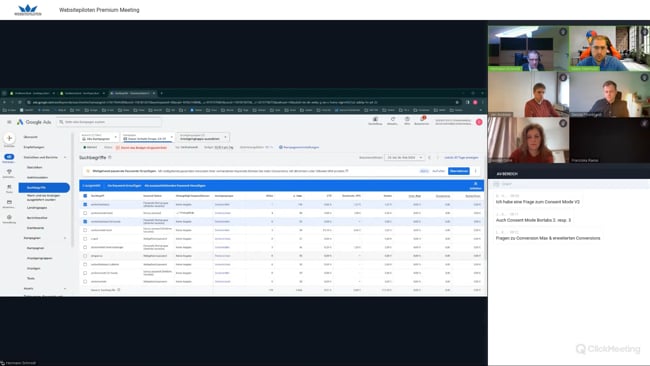Check the fourth search term row checkbox
The height and width of the screenshot is (366, 650).
(85, 230)
